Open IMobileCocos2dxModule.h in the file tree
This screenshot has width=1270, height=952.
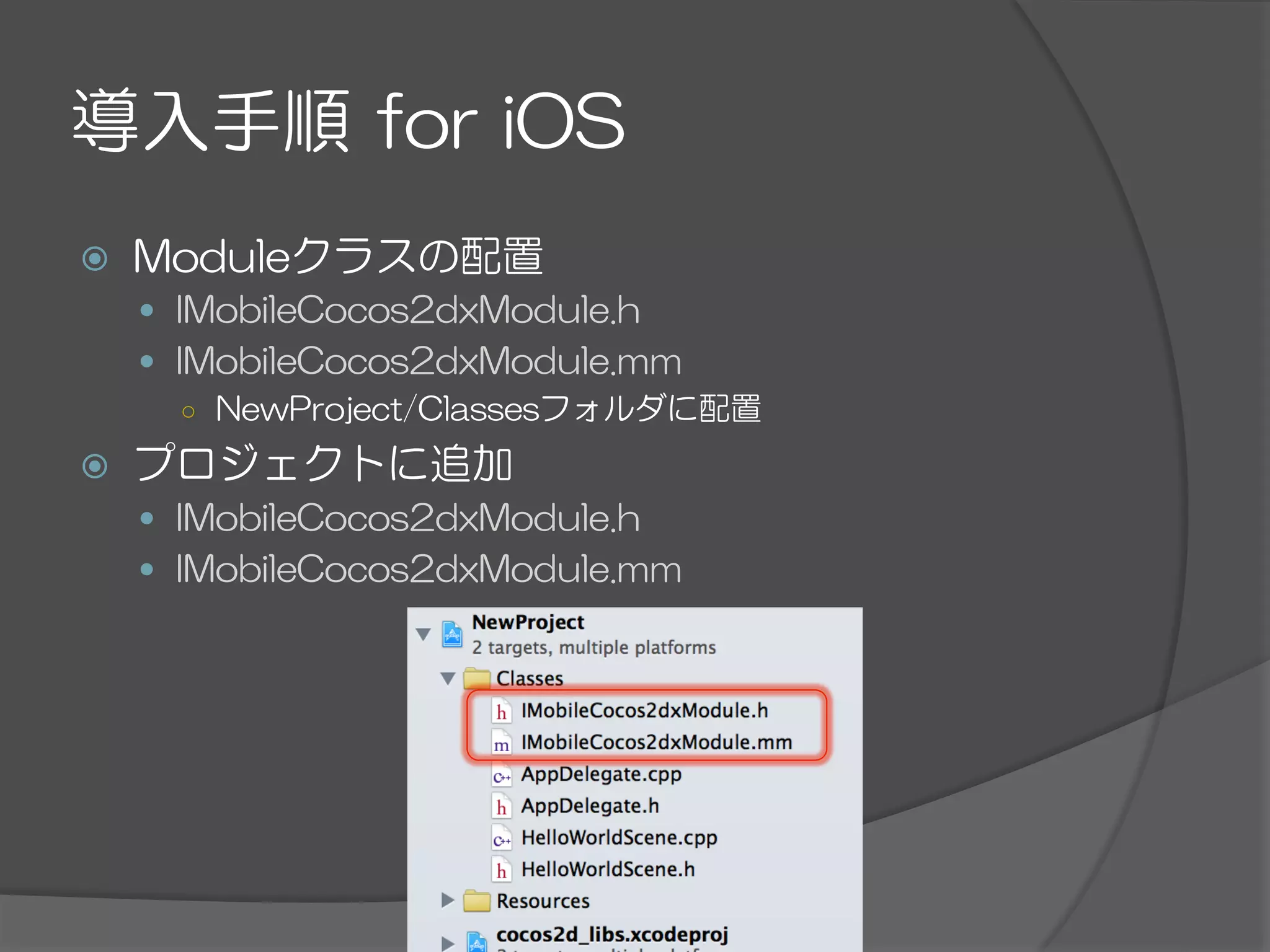(x=644, y=710)
